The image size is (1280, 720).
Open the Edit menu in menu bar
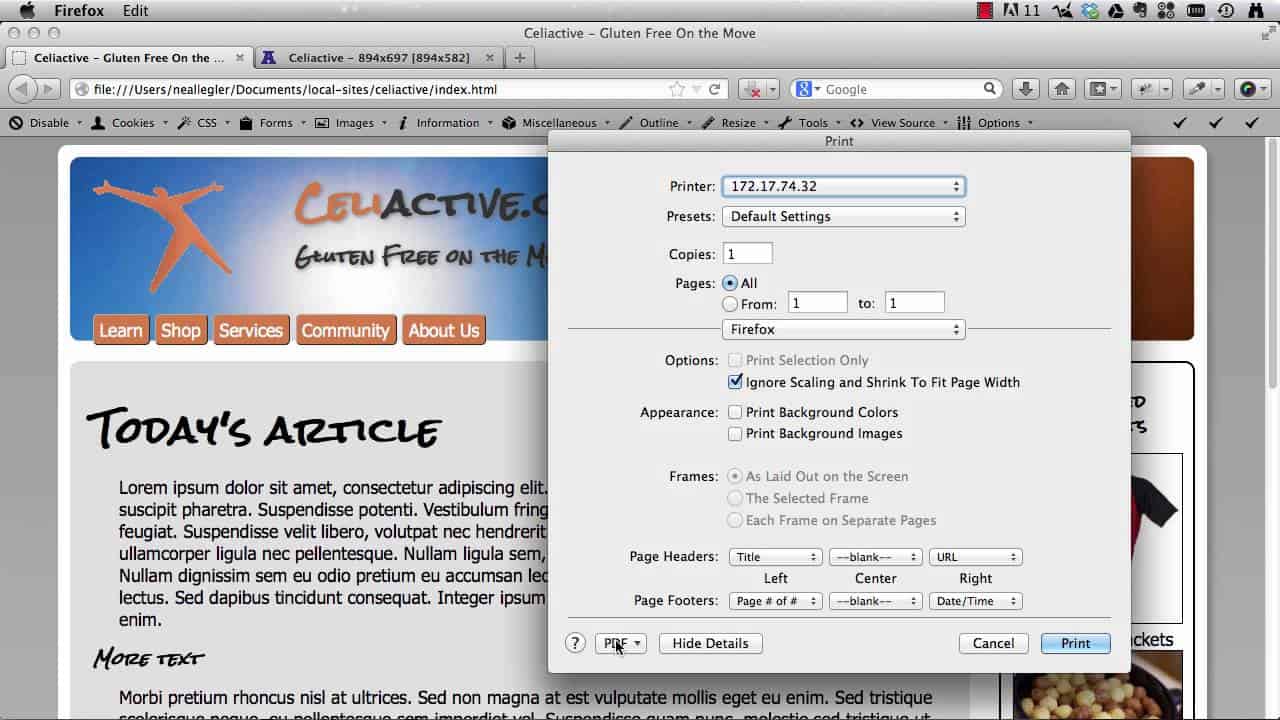[x=135, y=11]
